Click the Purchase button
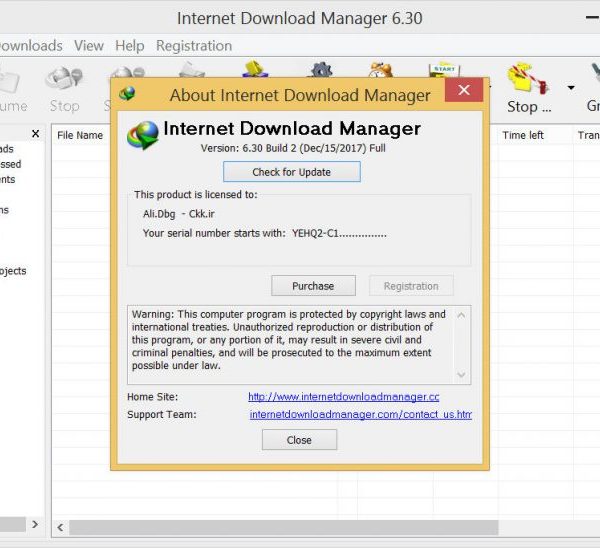600x548 pixels. point(313,286)
